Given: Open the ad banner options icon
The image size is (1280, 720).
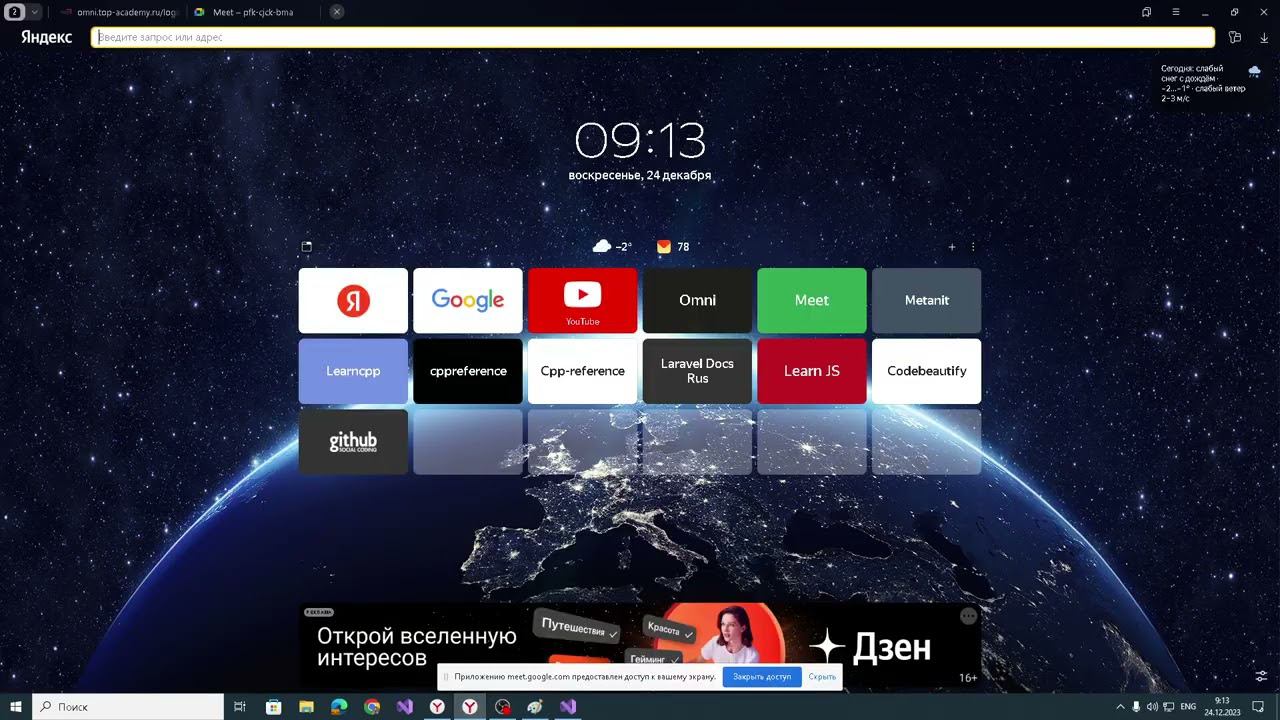Looking at the screenshot, I should coord(968,616).
